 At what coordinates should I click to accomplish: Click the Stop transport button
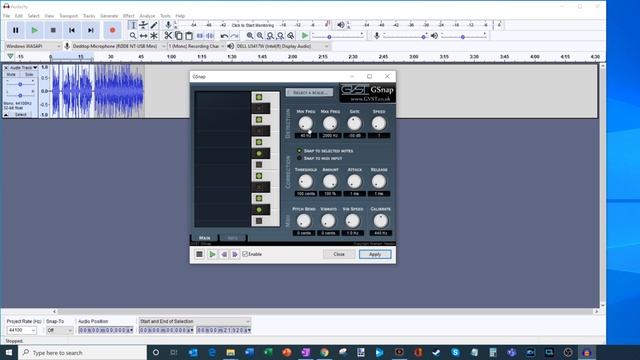[53, 30]
